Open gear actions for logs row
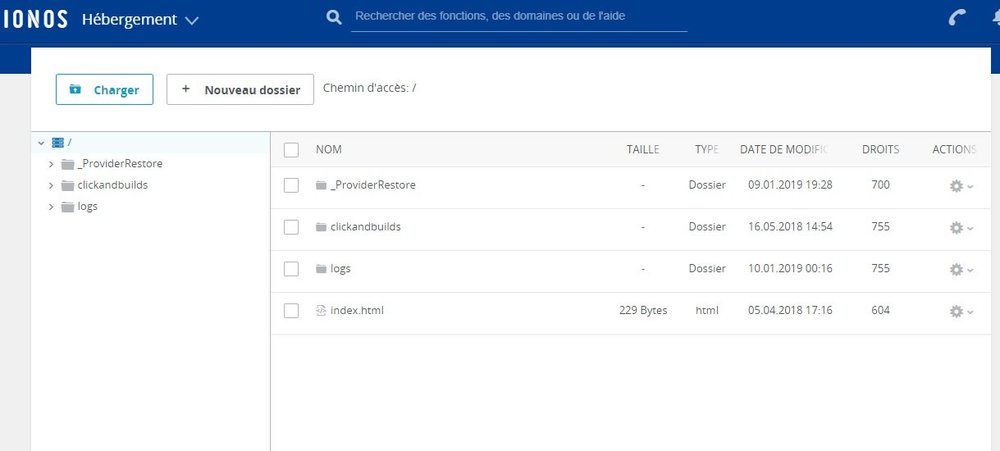Viewport: 1000px width, 451px height. tap(961, 270)
